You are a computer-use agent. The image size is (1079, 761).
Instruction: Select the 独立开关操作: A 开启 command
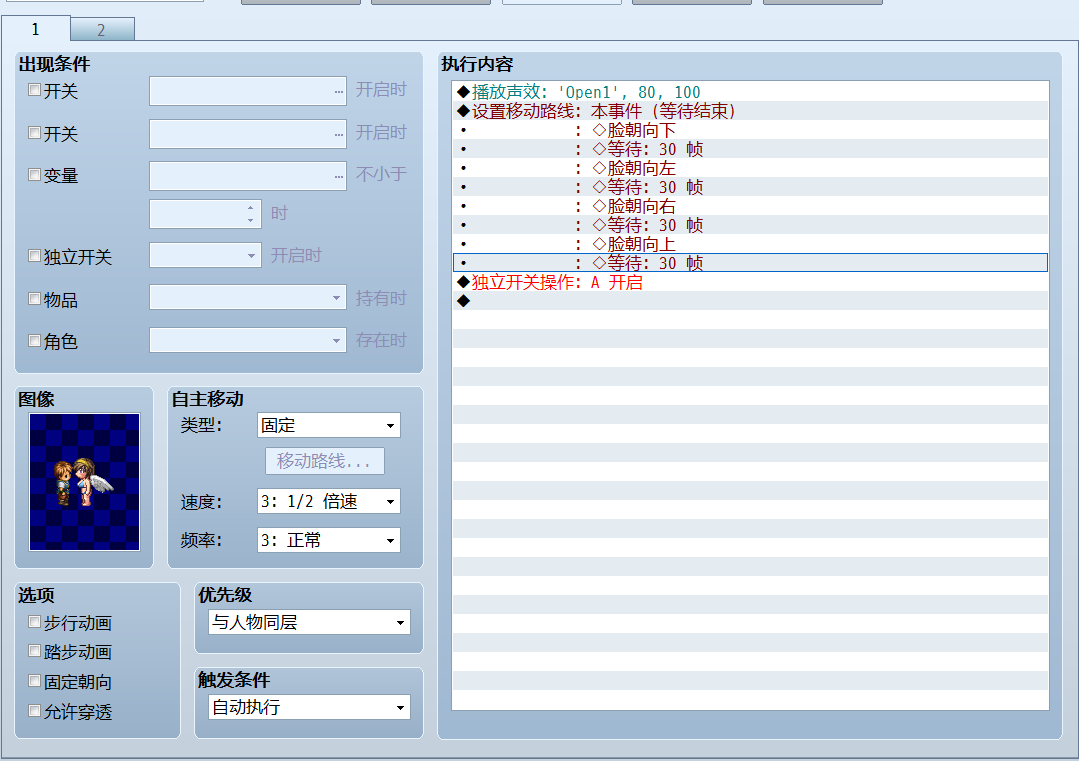point(750,282)
